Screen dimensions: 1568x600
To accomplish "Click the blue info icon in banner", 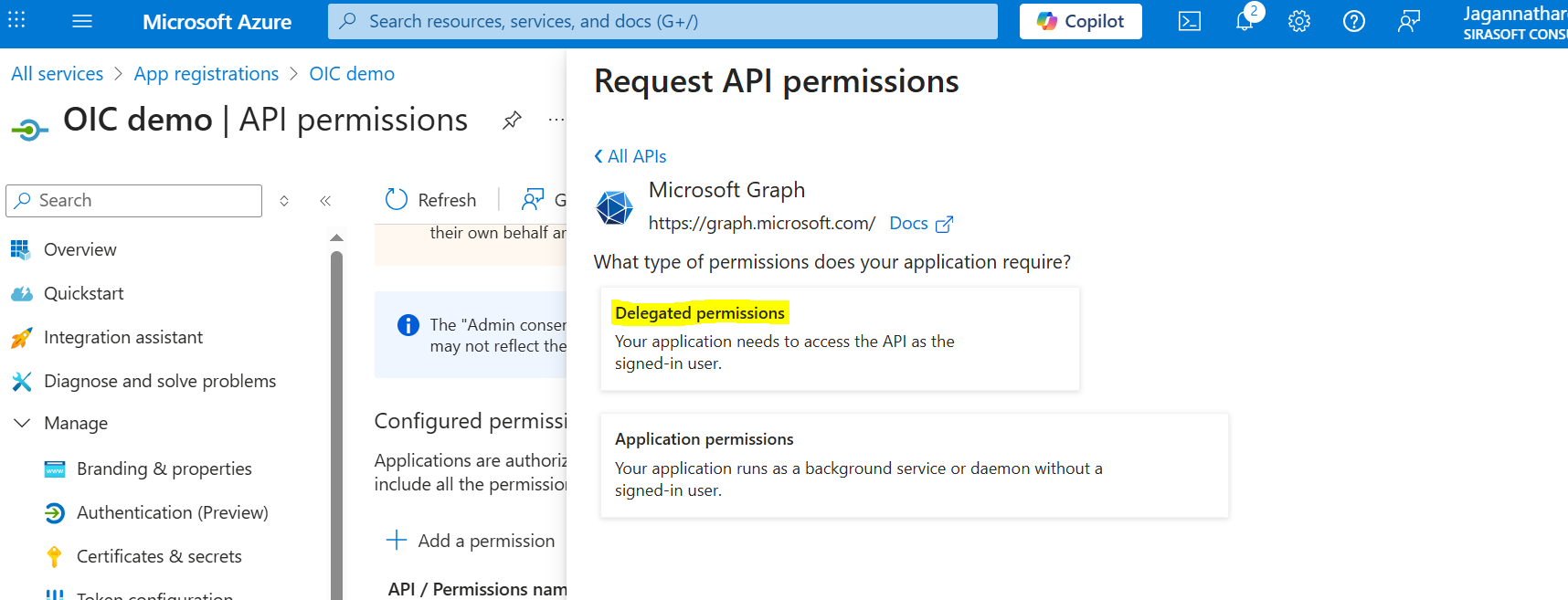I will click(408, 325).
